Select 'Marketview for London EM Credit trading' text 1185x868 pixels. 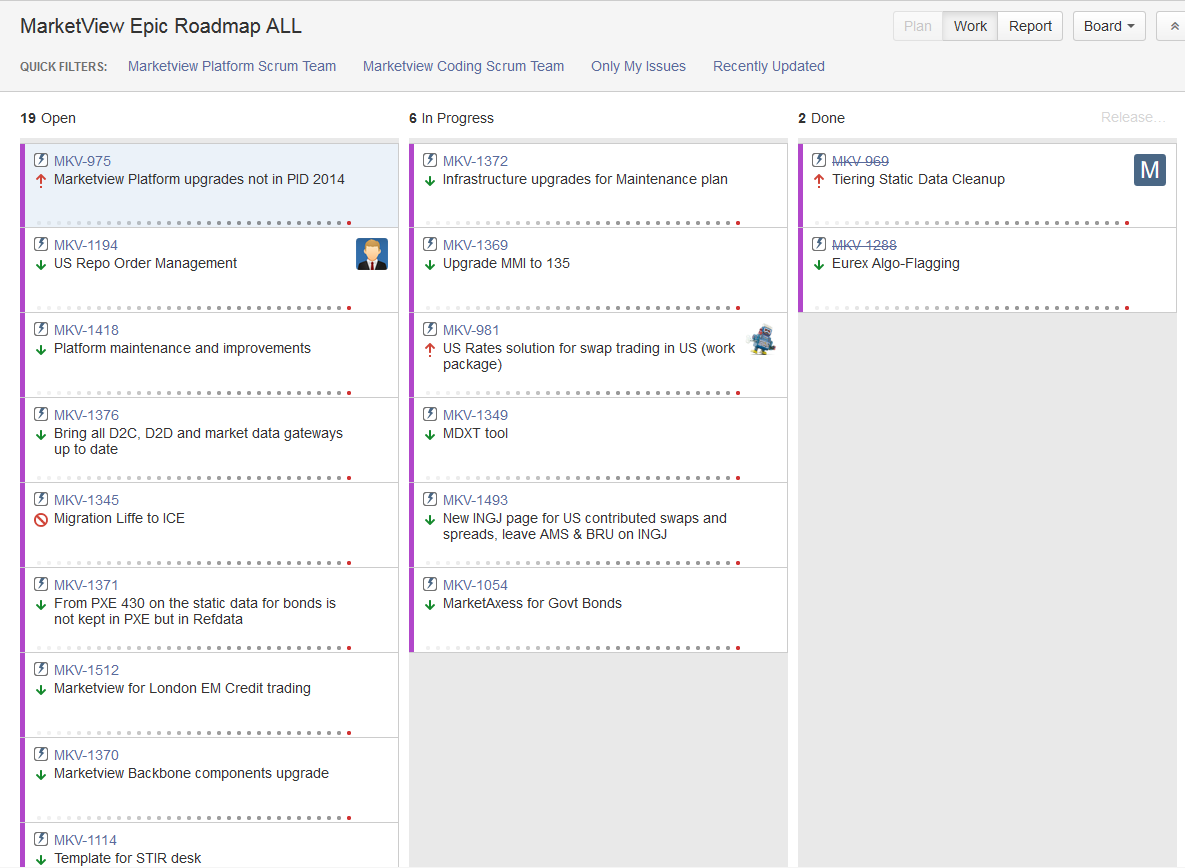[182, 688]
